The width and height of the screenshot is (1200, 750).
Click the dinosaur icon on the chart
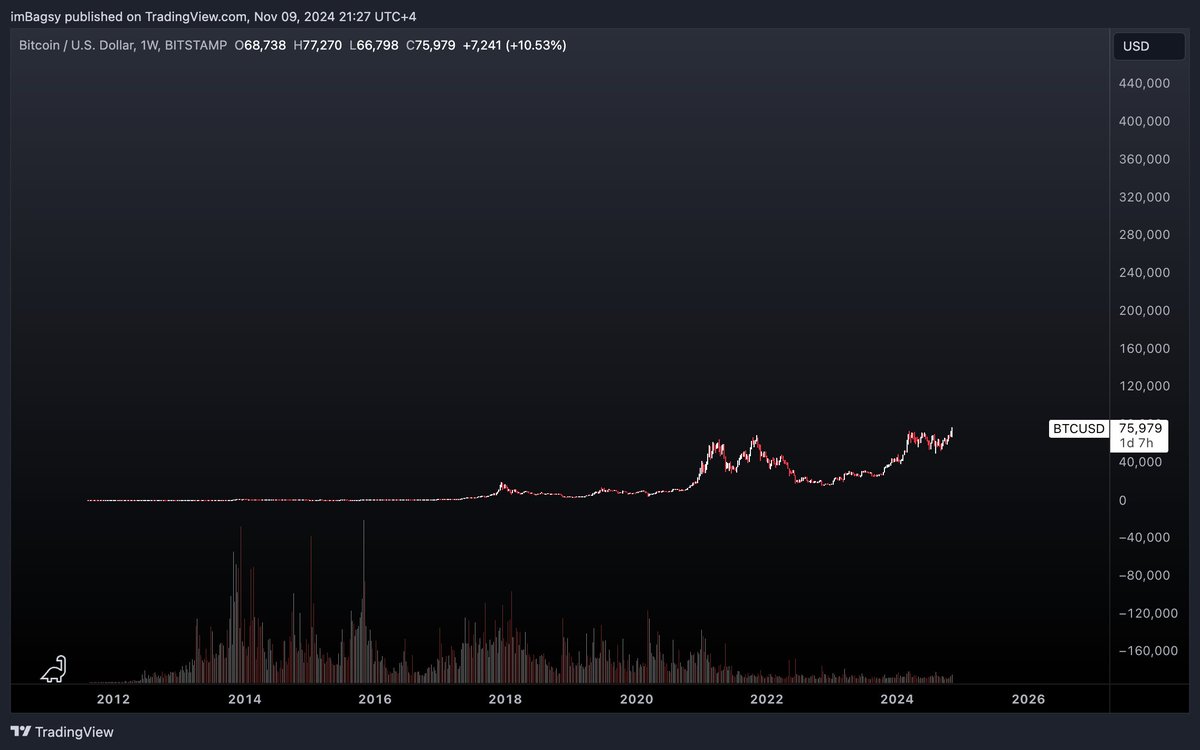click(x=53, y=669)
